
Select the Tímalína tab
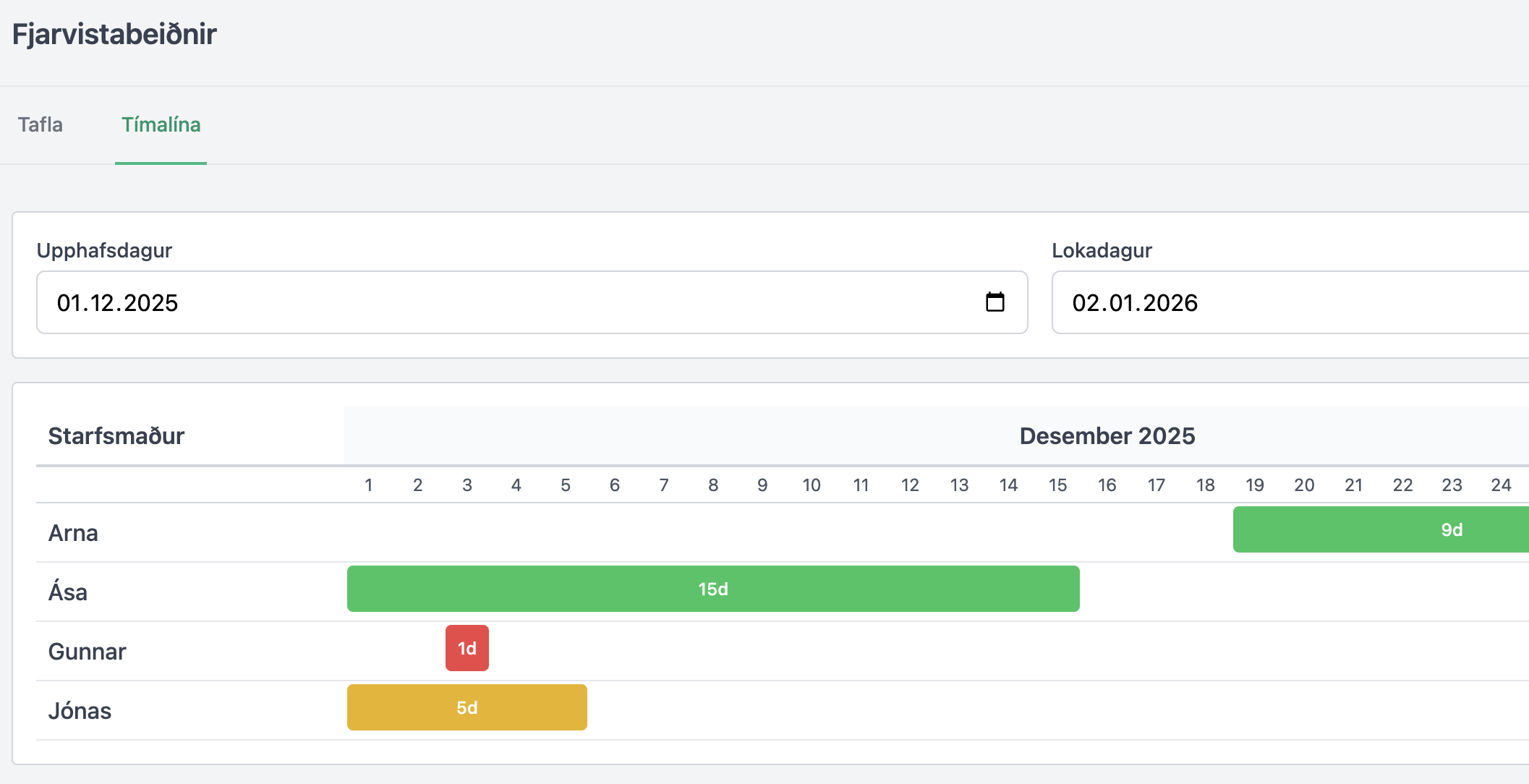point(161,124)
